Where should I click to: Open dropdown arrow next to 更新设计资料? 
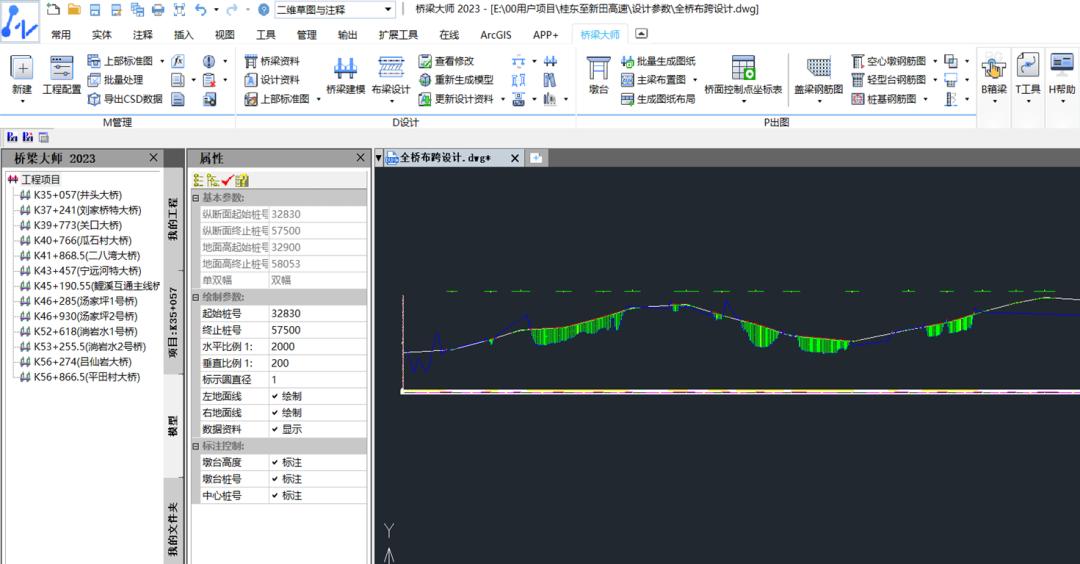[x=502, y=99]
